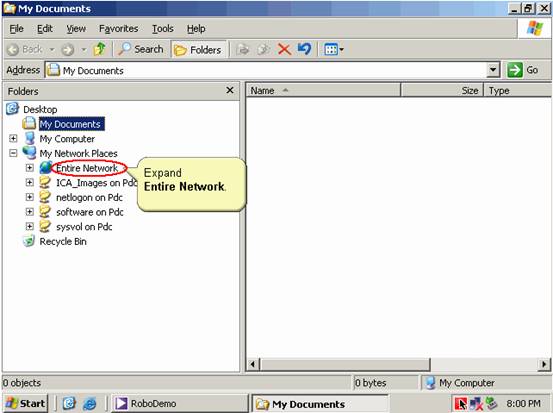Toggle the Folders pane button
Viewport: 553px width, 413px height.
[199, 50]
